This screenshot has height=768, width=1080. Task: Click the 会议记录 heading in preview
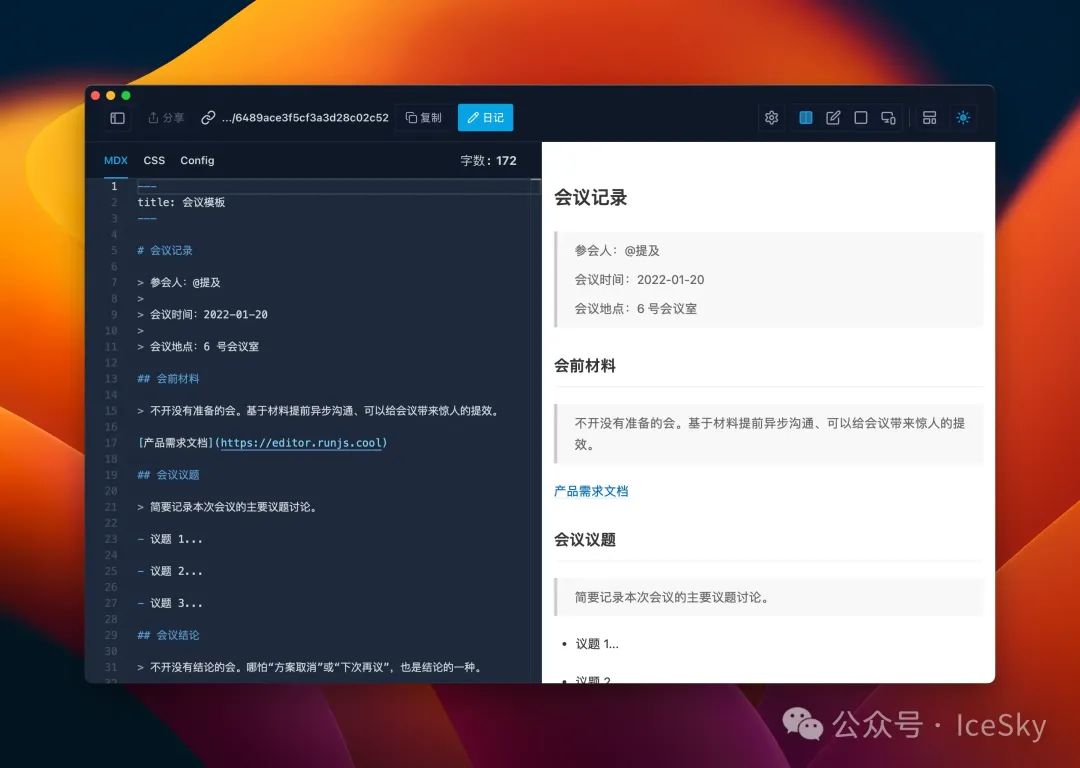coord(590,198)
